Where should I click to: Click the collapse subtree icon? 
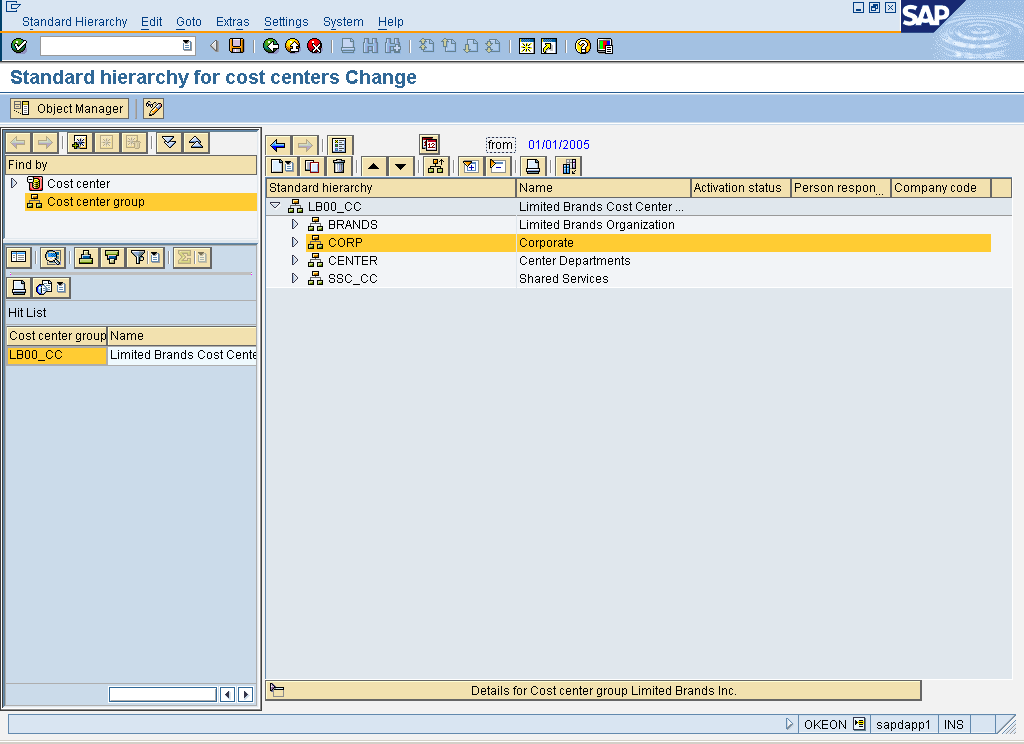(x=498, y=167)
